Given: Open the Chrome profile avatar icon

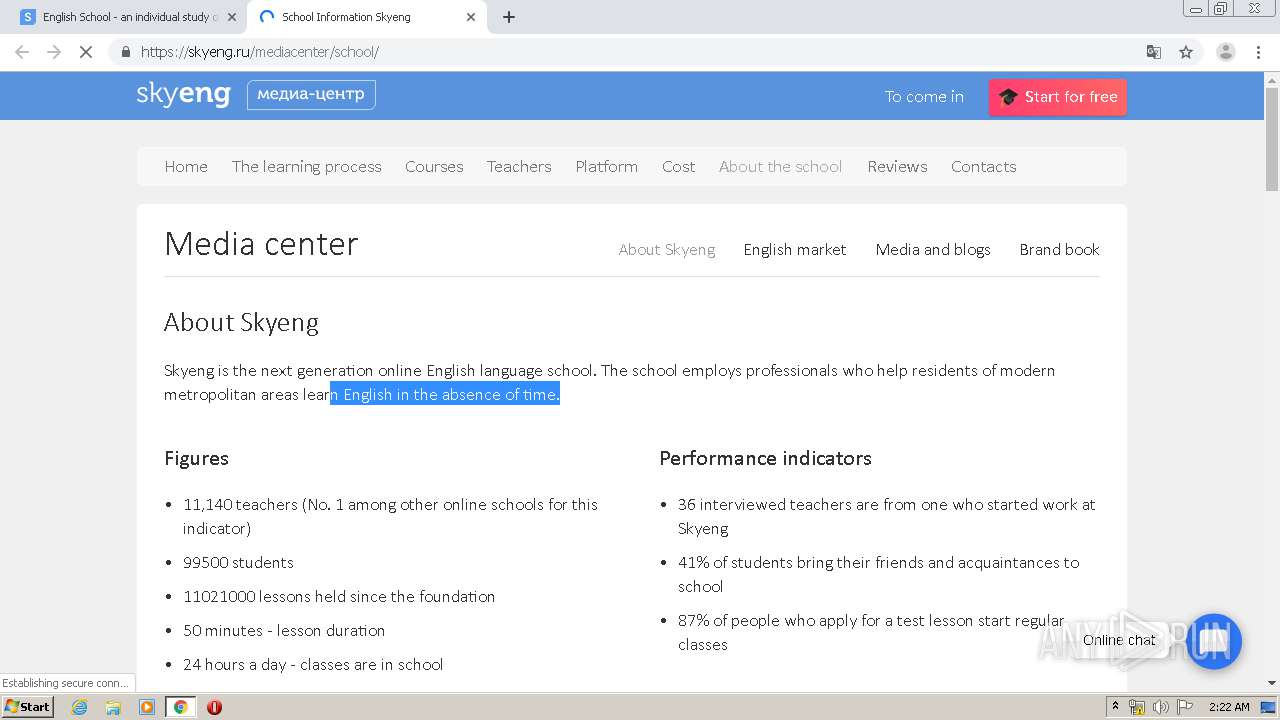Looking at the screenshot, I should pyautogui.click(x=1226, y=52).
